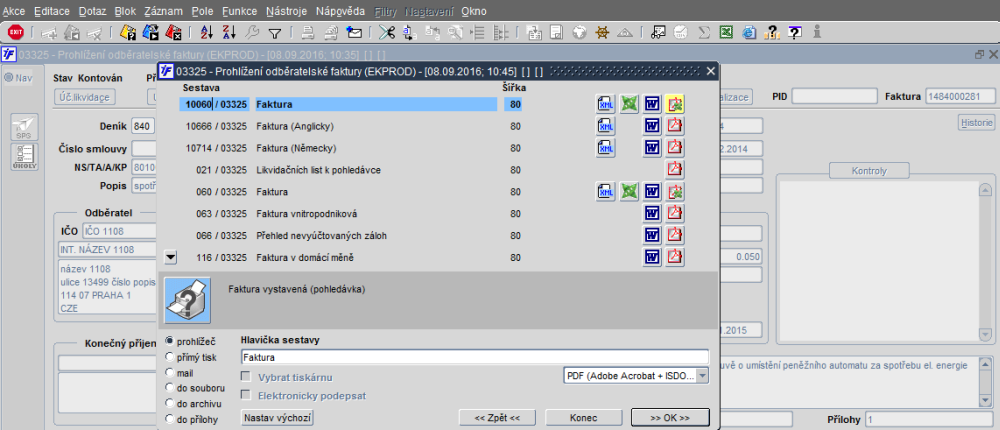The height and width of the screenshot is (430, 1000).
Task: Open Excel export for 10060 Faktura row
Action: pos(629,103)
